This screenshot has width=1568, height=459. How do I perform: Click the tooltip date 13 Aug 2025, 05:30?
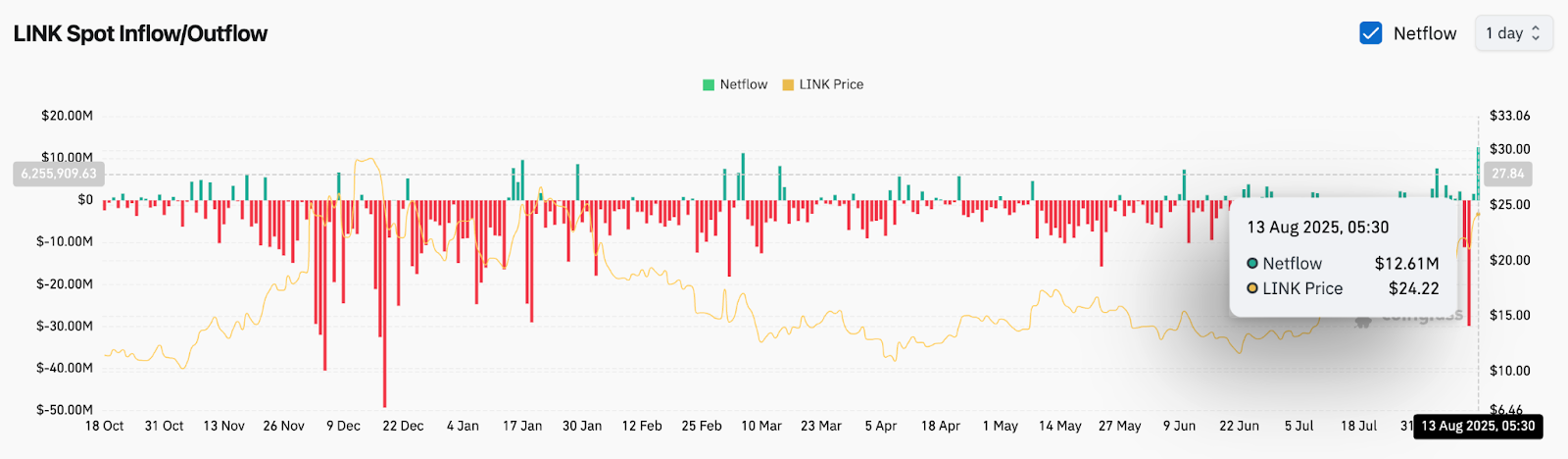(1317, 228)
